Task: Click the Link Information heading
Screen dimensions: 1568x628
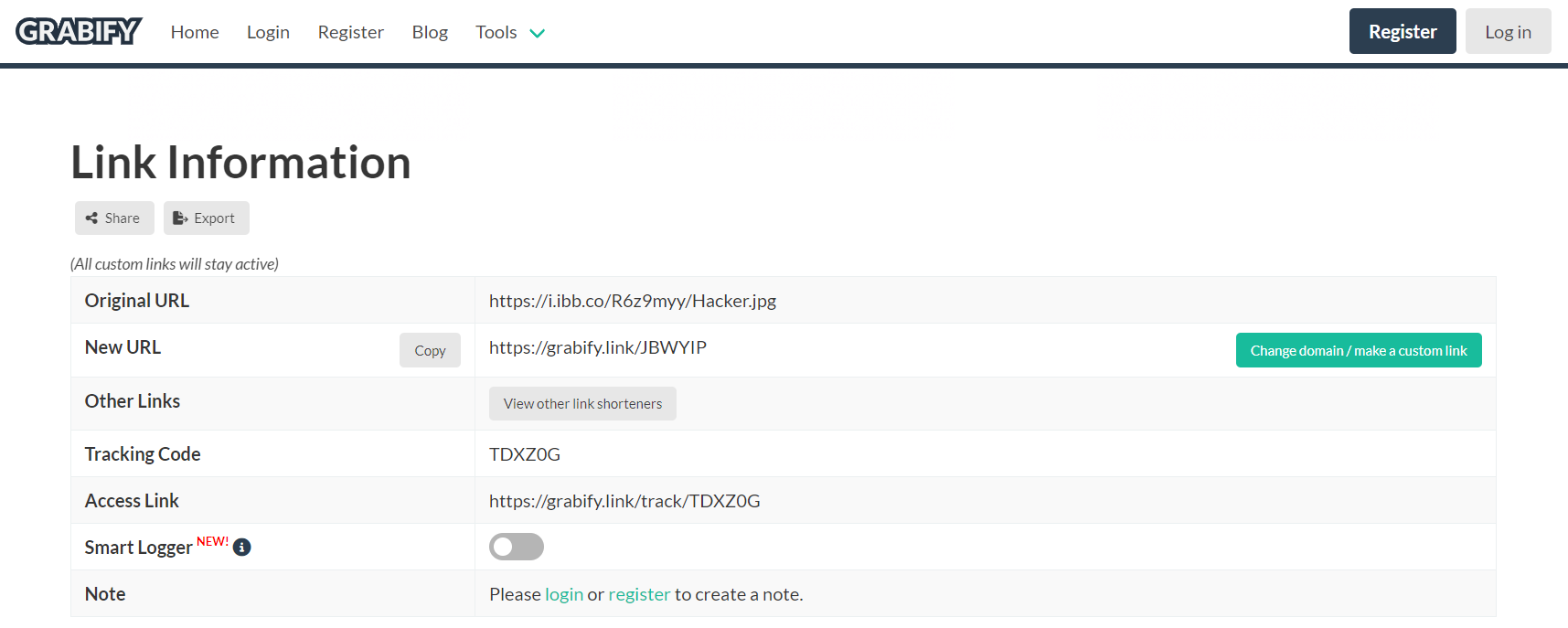Action: point(241,163)
